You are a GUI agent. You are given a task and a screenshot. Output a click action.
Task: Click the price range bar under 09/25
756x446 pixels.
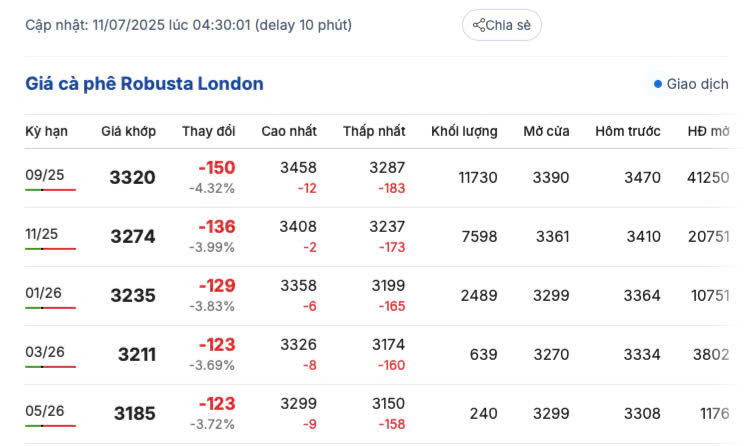(50, 190)
